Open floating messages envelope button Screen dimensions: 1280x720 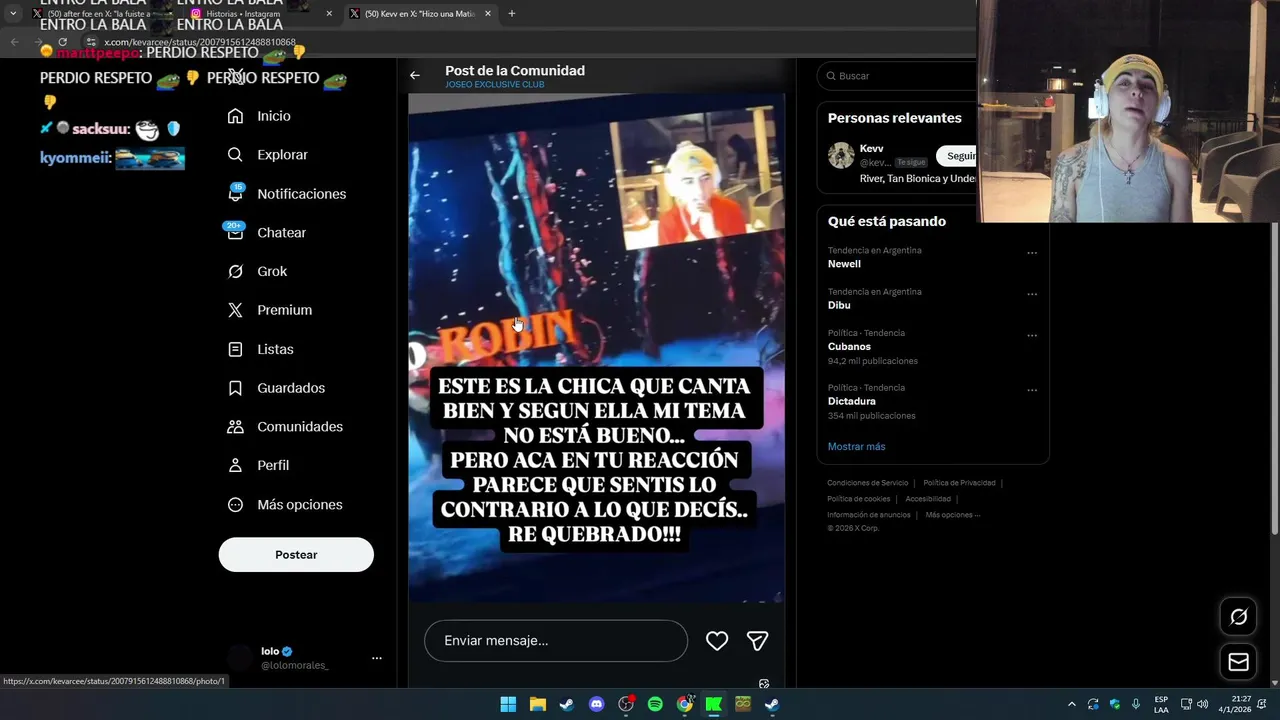tap(1238, 662)
